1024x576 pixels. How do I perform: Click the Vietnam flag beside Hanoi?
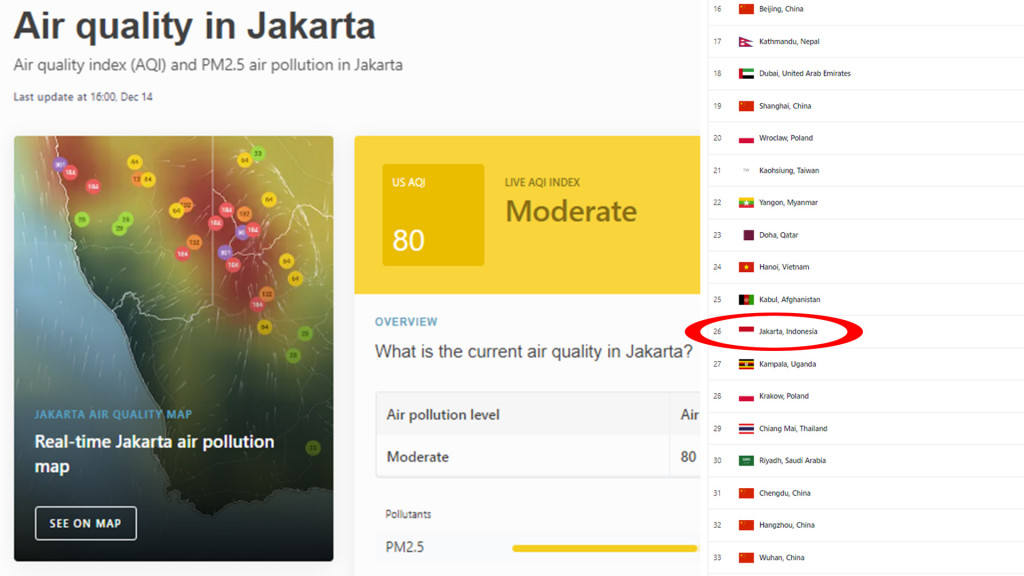coord(746,267)
